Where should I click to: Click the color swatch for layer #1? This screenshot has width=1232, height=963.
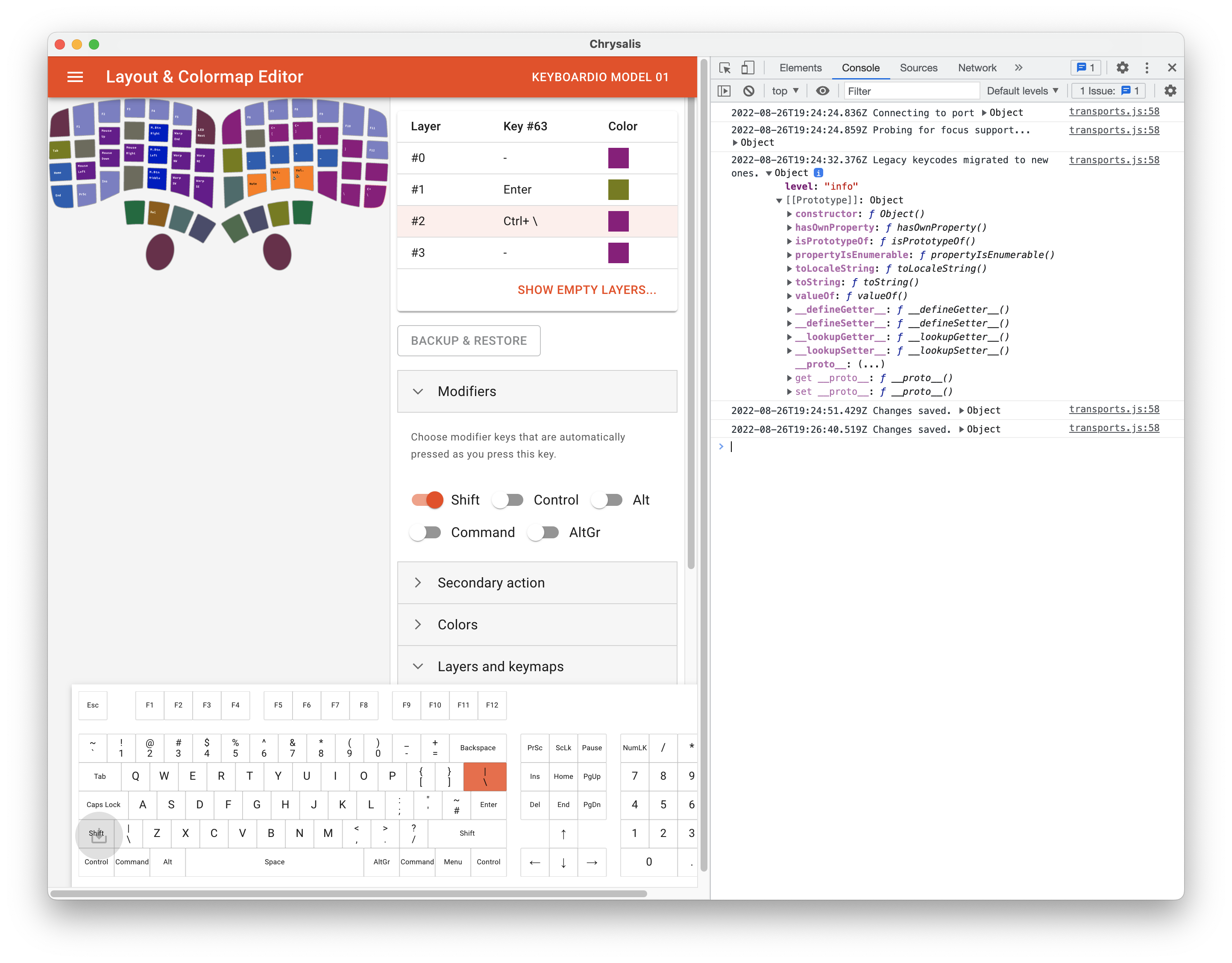pyautogui.click(x=618, y=190)
